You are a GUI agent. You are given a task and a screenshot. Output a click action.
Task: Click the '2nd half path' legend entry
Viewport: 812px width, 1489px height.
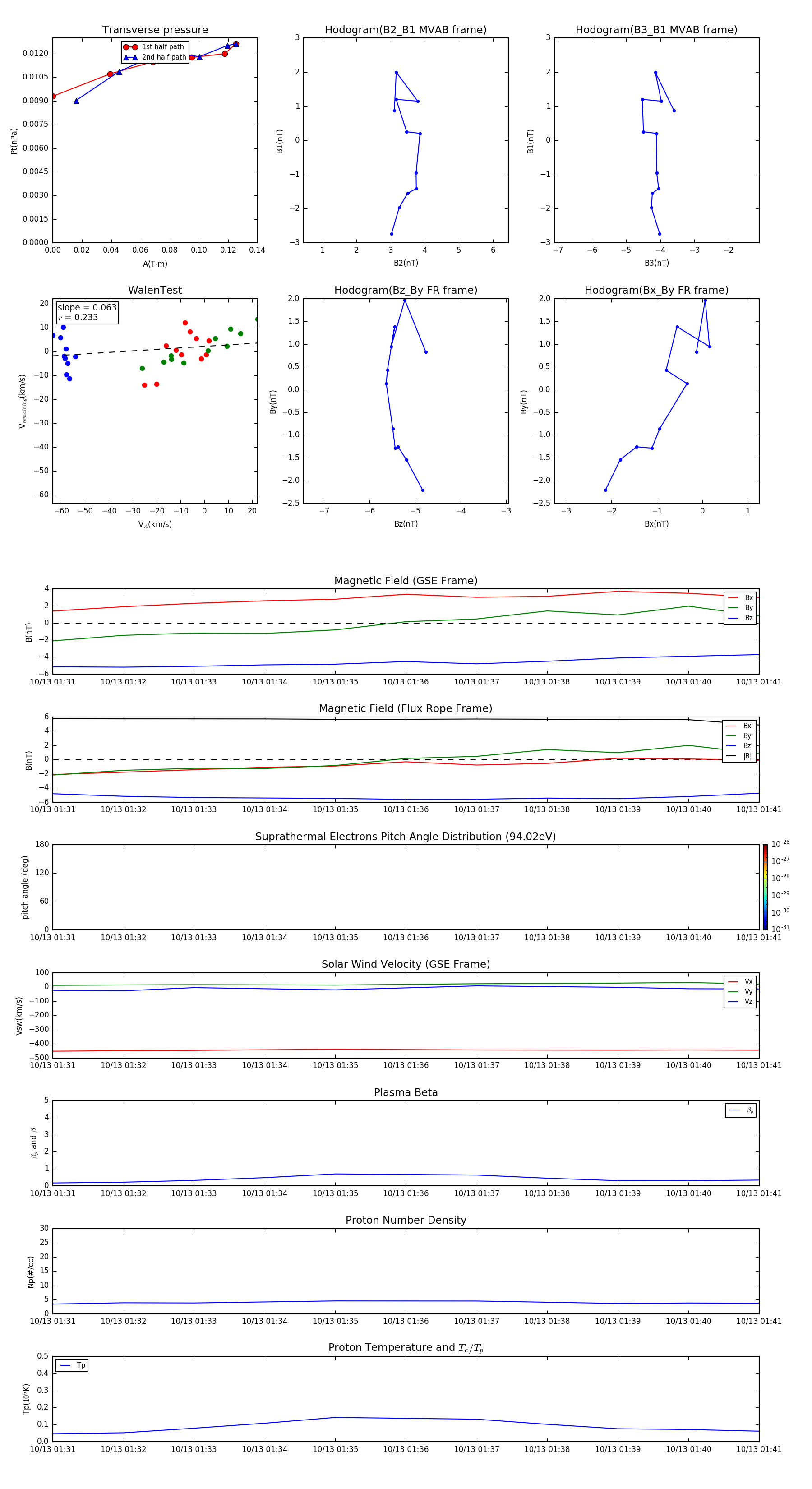[x=154, y=57]
